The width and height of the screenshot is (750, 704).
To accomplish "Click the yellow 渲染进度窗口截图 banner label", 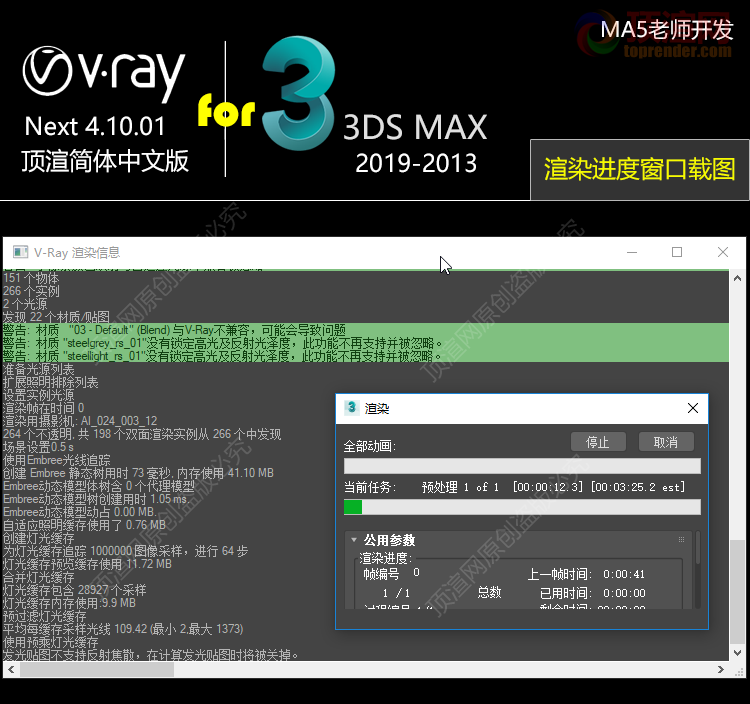I will click(x=640, y=169).
